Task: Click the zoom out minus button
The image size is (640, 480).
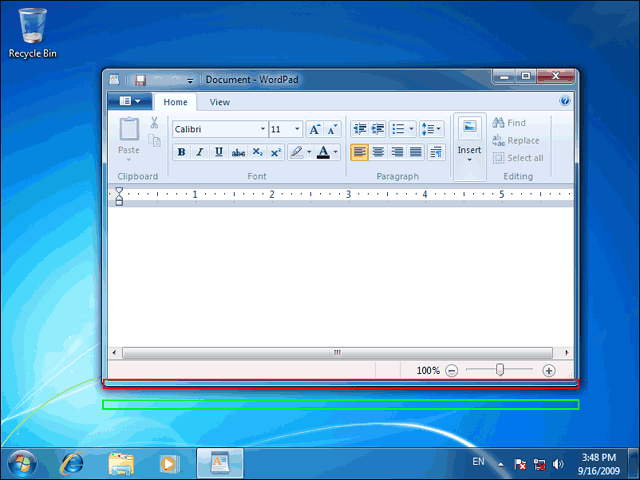Action: click(451, 371)
